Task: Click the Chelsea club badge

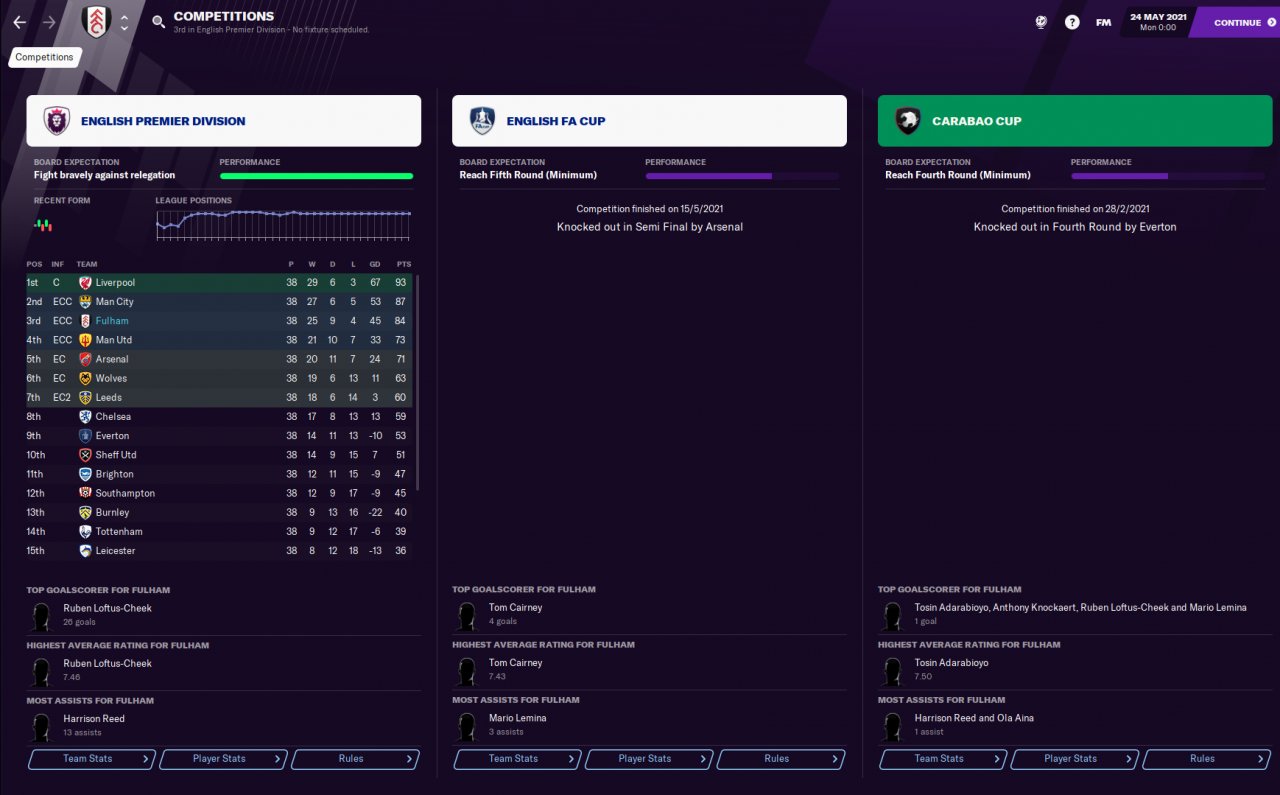Action: tap(85, 416)
